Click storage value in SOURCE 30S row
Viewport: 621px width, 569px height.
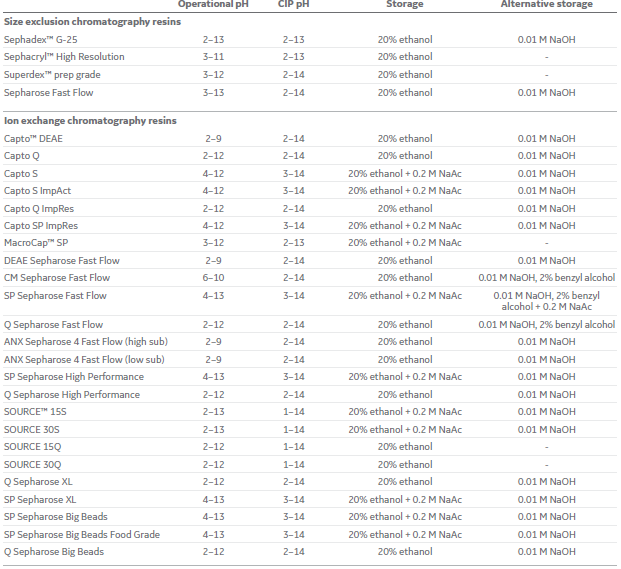coord(405,430)
